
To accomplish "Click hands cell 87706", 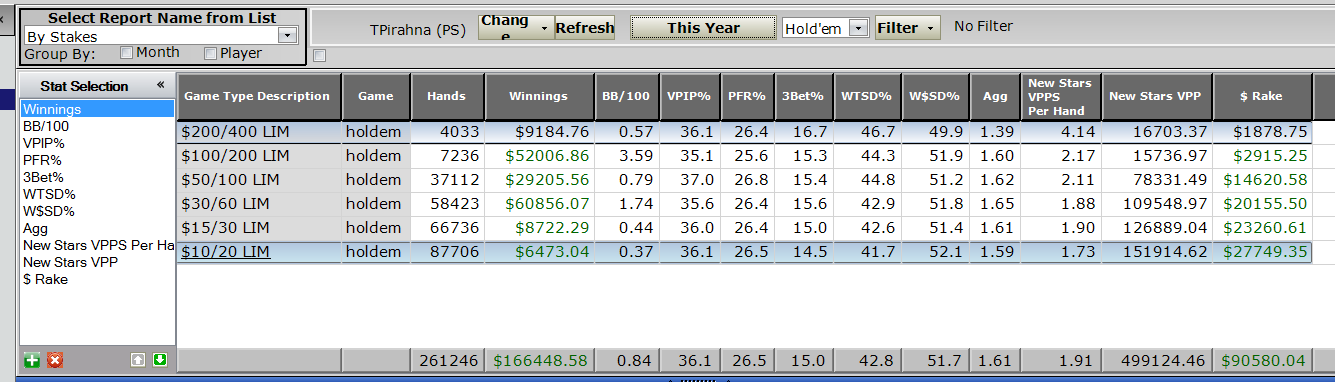I will pos(447,251).
